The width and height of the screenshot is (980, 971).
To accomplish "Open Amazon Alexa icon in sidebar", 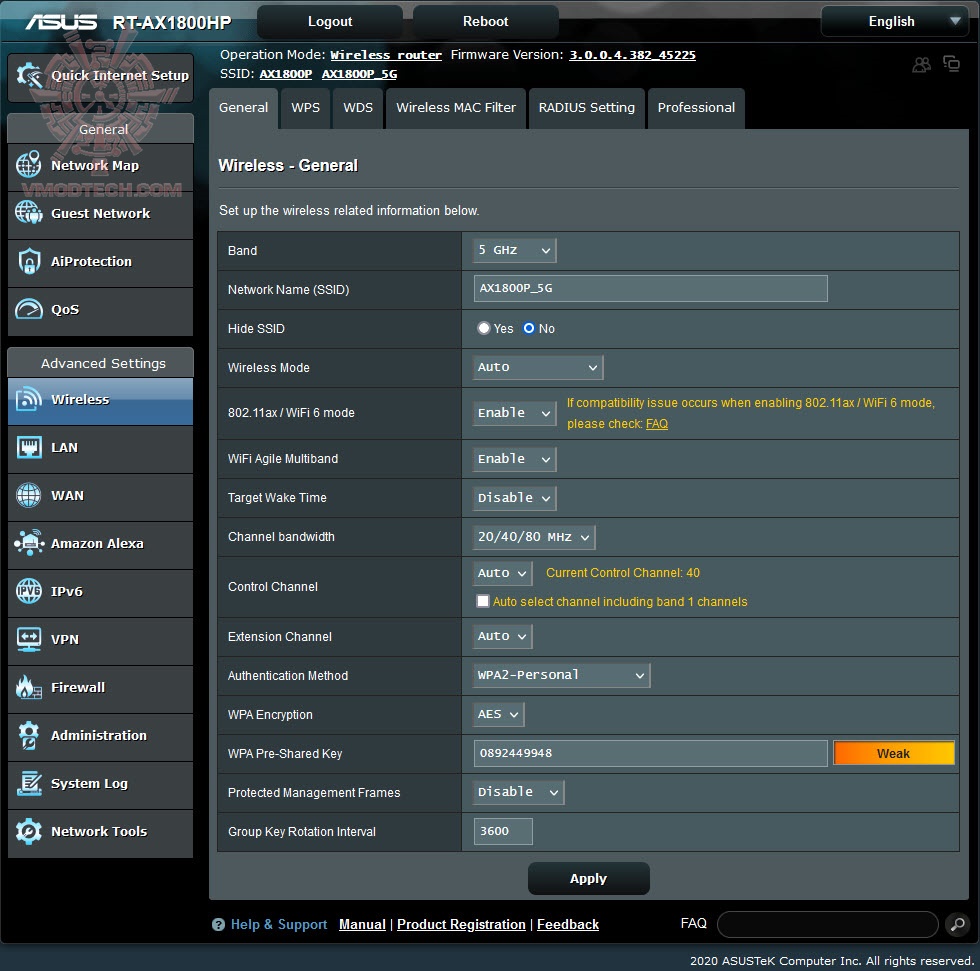I will (x=29, y=543).
